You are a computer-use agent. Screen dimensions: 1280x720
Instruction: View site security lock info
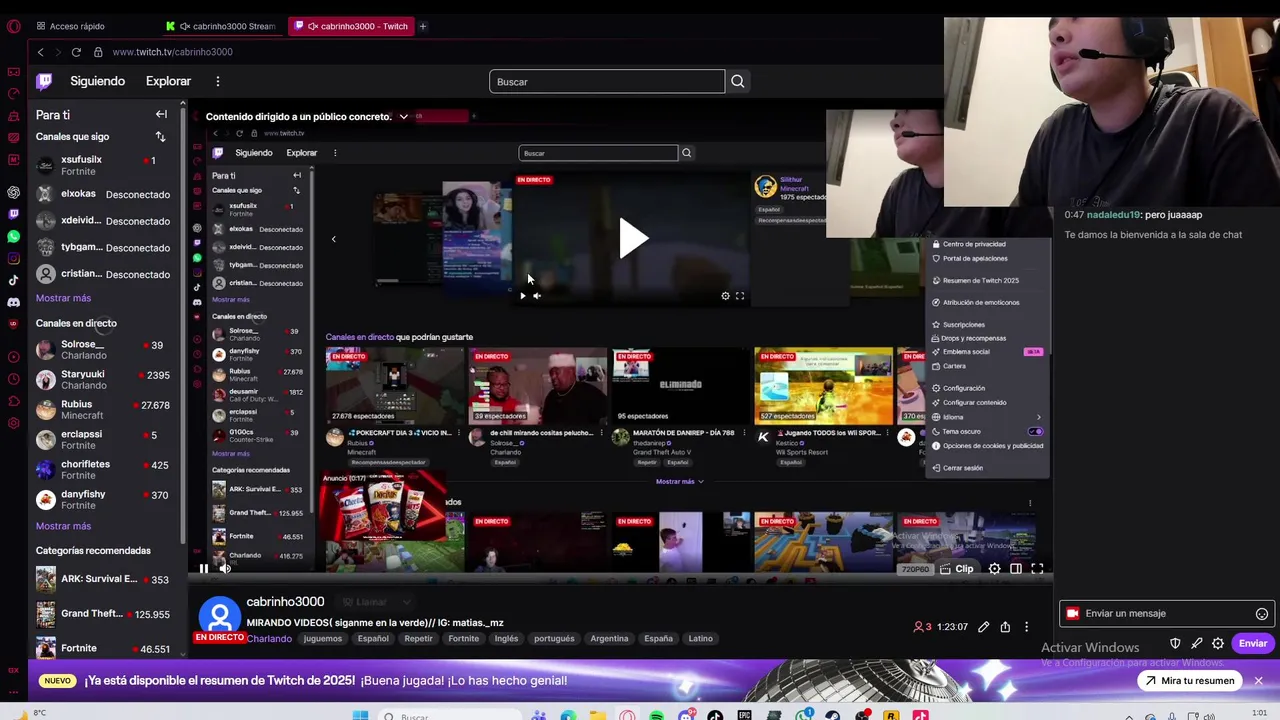point(98,52)
